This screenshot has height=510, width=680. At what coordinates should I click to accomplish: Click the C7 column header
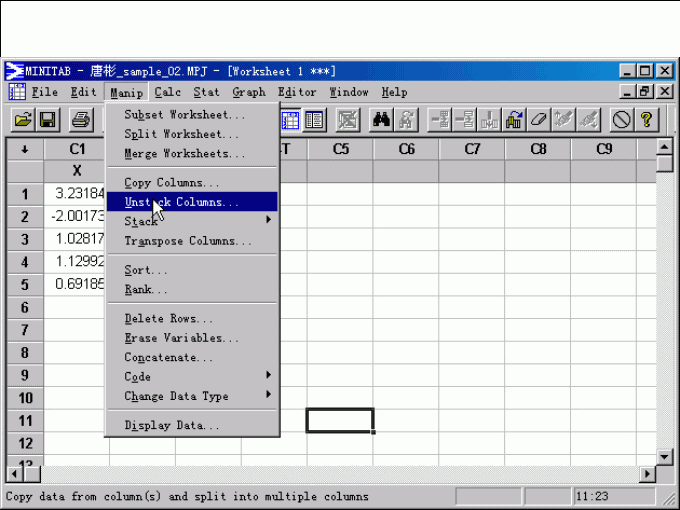click(x=472, y=149)
